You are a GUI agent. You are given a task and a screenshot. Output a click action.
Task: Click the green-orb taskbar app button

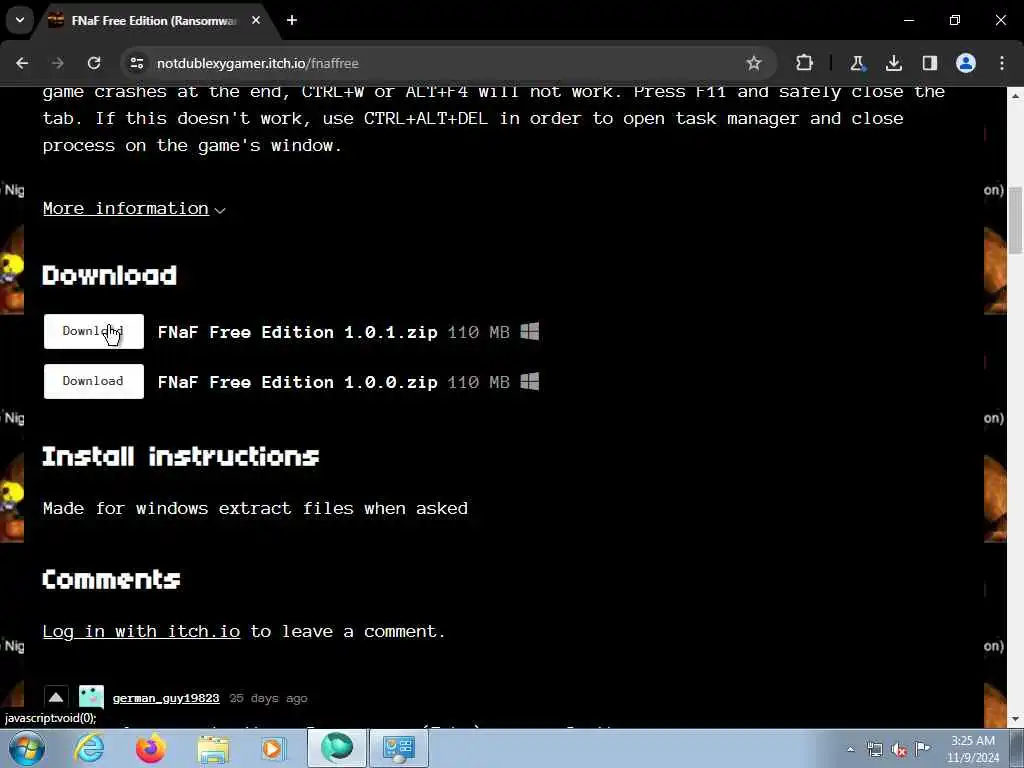pyautogui.click(x=336, y=748)
